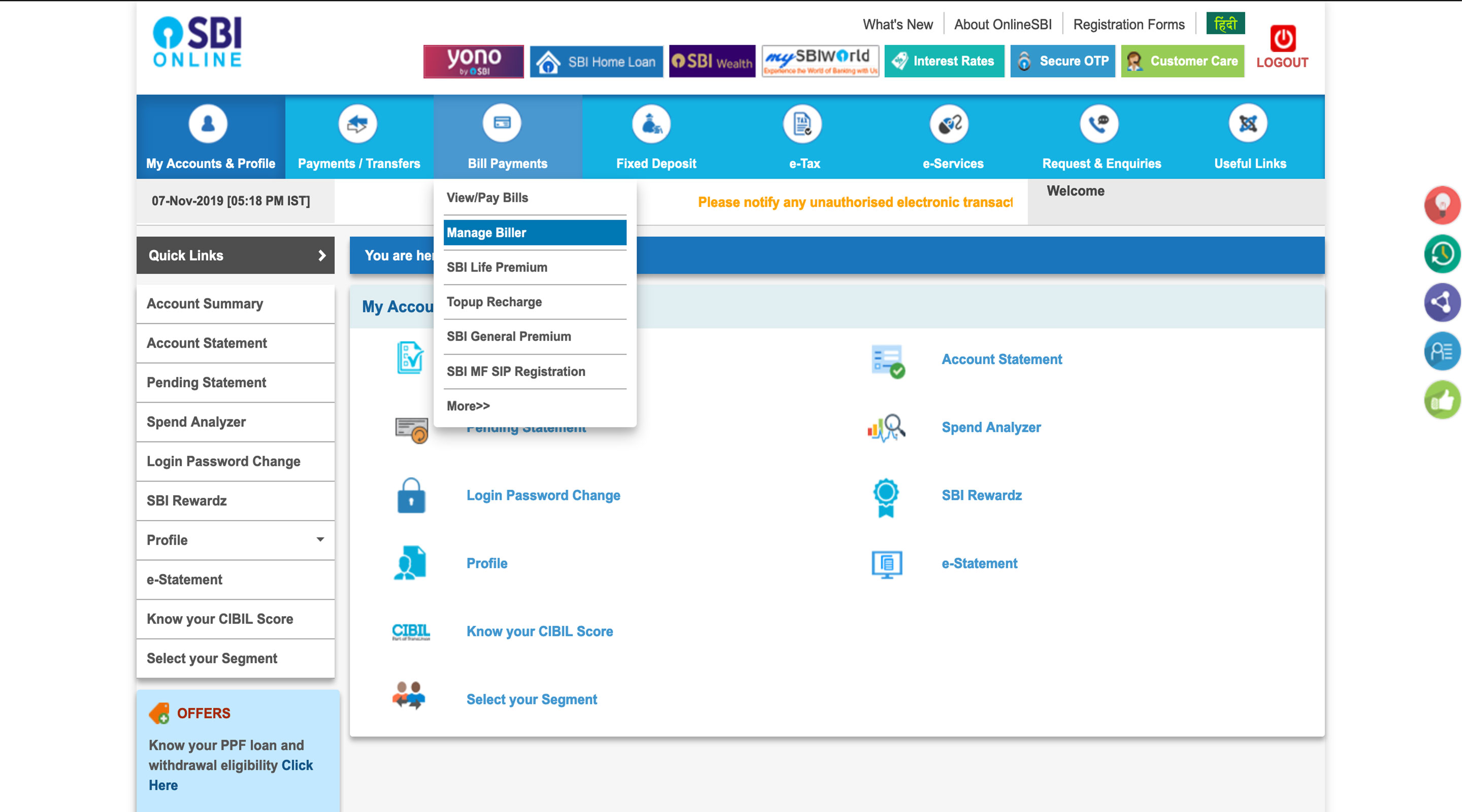Switch language with the Hindi toggle
This screenshot has height=812, width=1462.
1225,24
